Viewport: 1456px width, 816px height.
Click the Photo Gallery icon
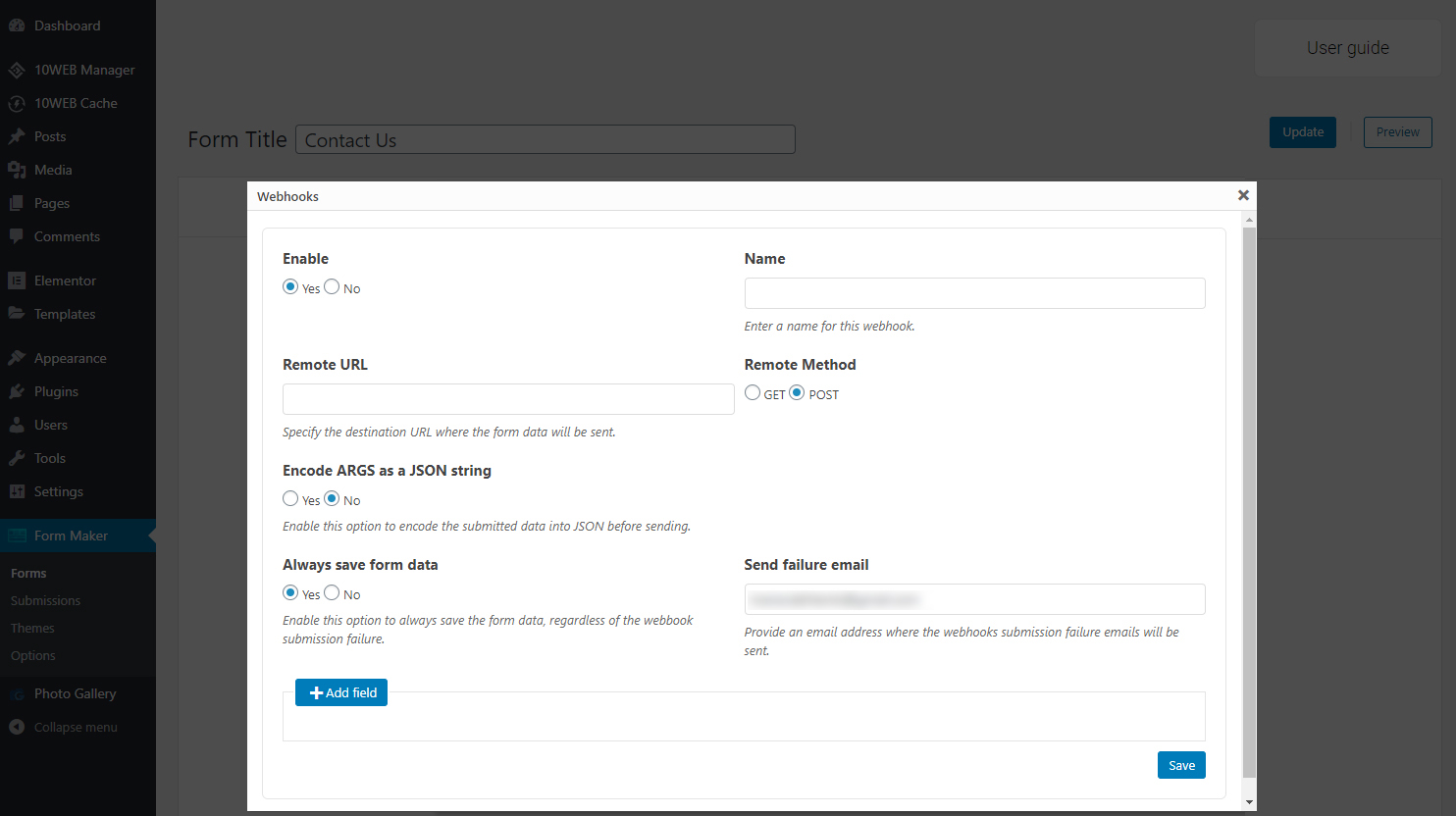[x=17, y=693]
